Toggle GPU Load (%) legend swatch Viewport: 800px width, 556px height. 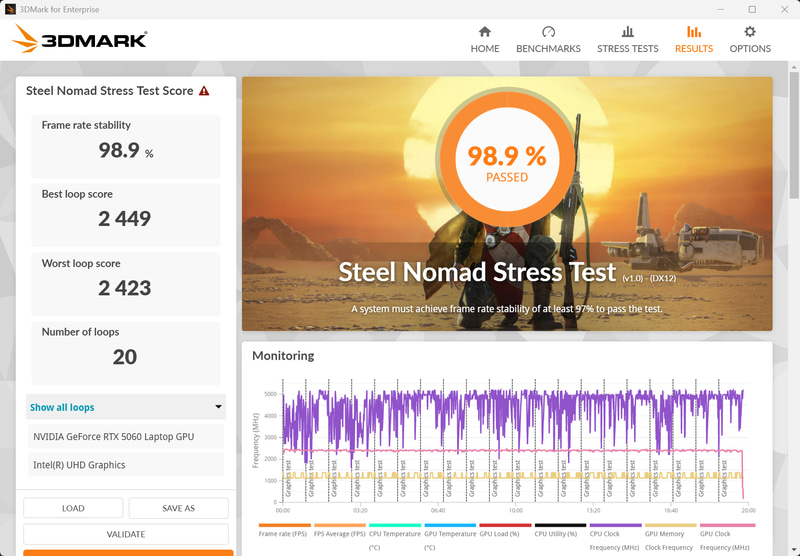[x=505, y=525]
